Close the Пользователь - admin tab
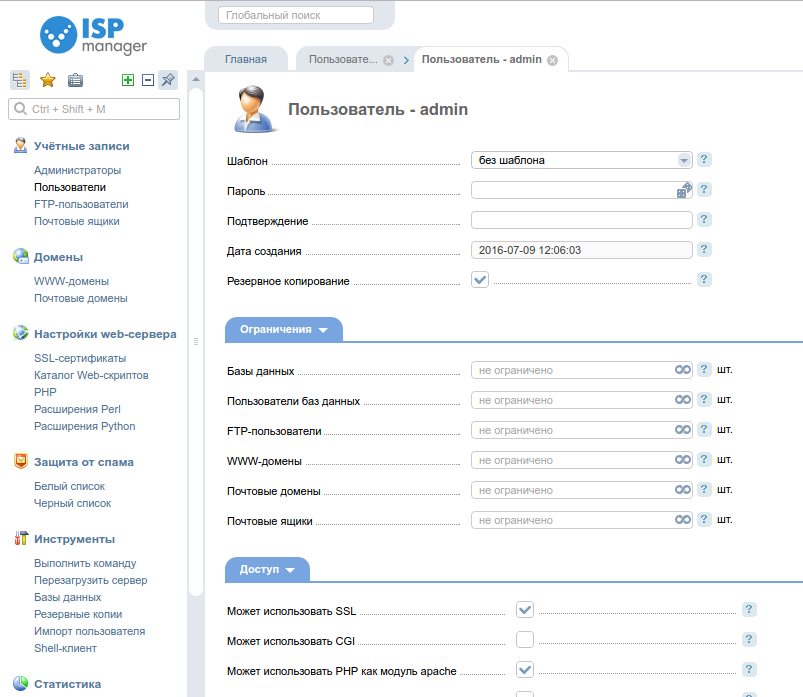This screenshot has height=697, width=803. [553, 60]
